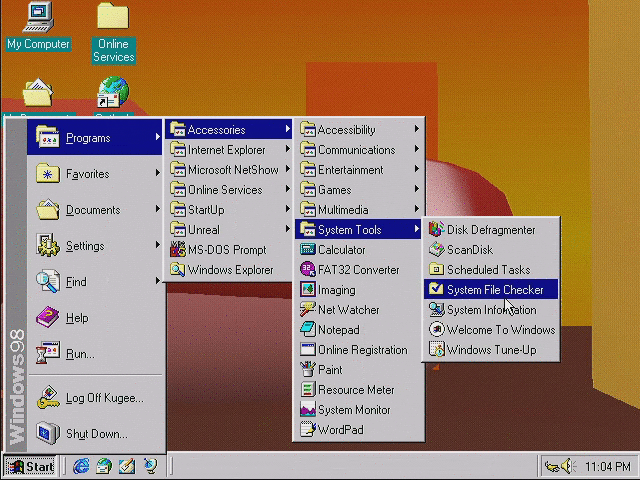Screen dimensions: 640x480
Task: Click the System Monitor icon
Action: (307, 409)
